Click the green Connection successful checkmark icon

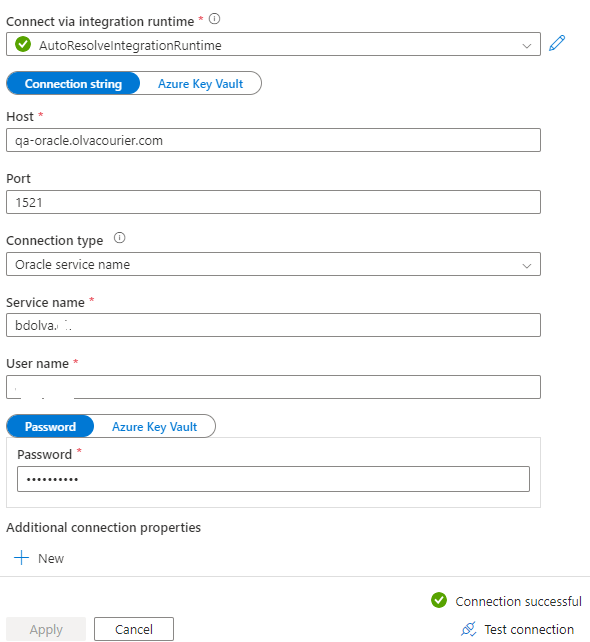coord(439,601)
